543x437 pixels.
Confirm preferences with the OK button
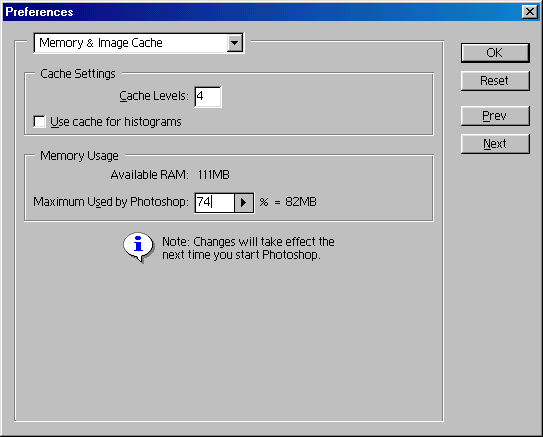coord(495,53)
